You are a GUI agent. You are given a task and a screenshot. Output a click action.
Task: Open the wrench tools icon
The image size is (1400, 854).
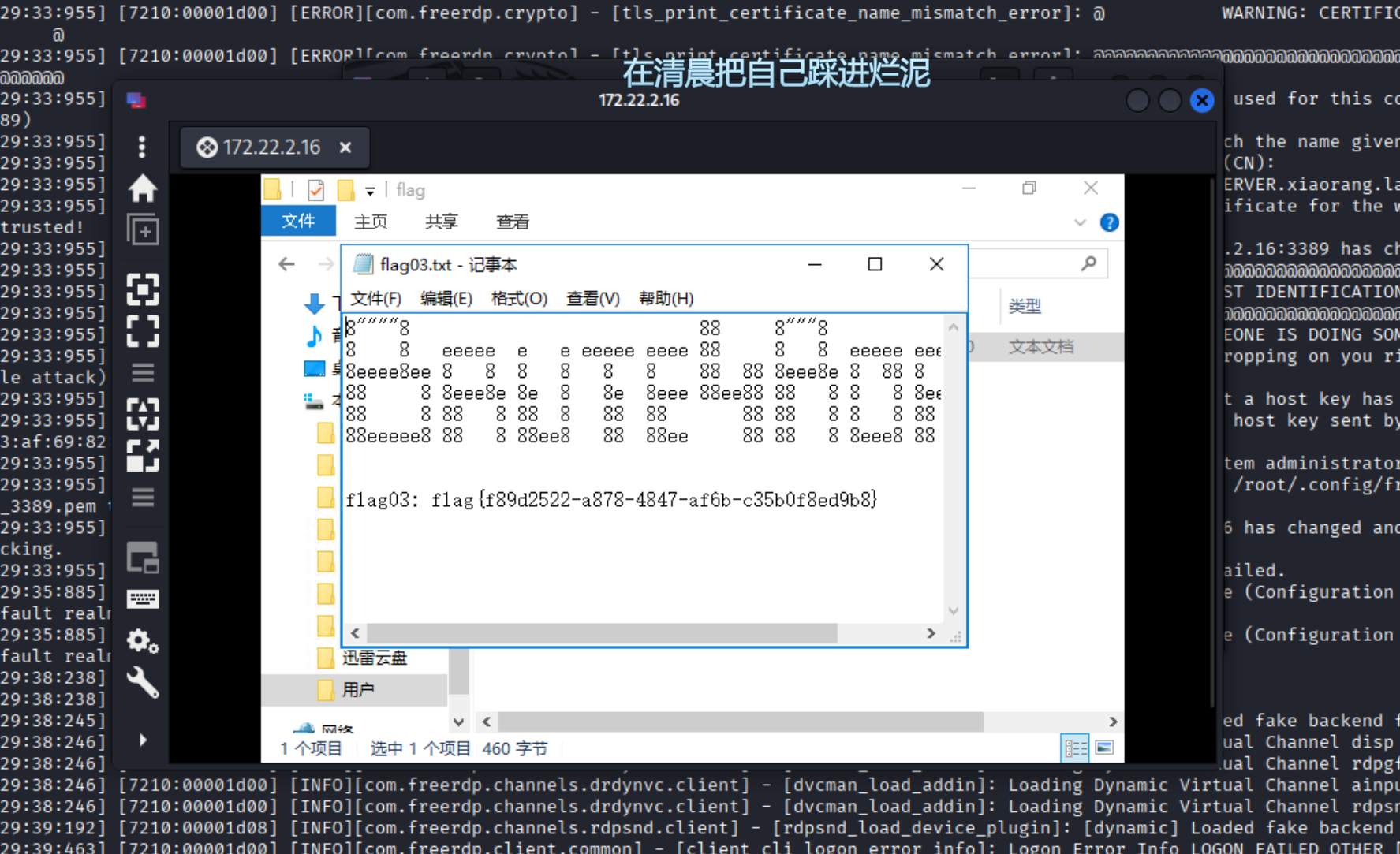coord(143,682)
